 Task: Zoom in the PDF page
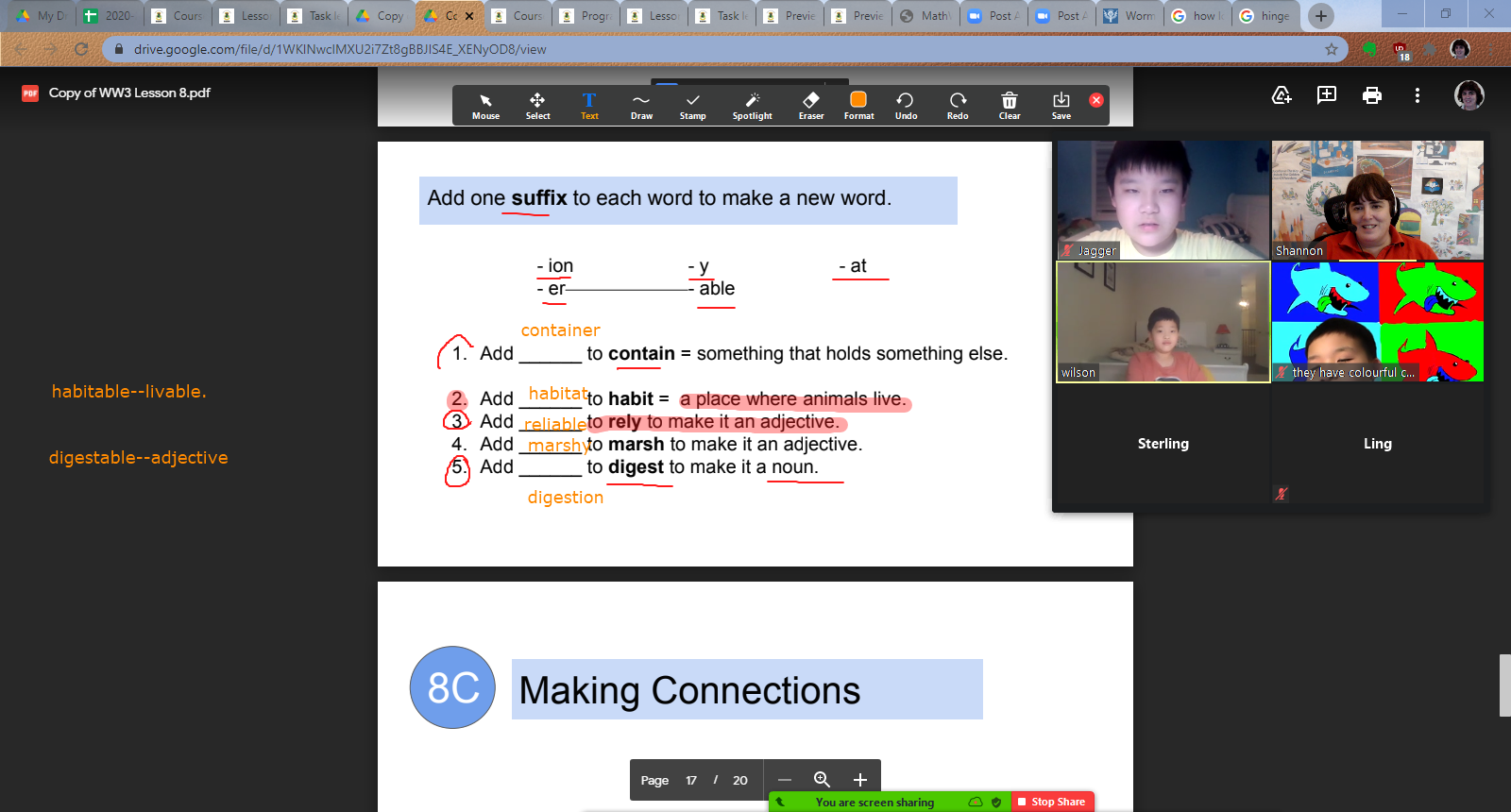point(859,780)
